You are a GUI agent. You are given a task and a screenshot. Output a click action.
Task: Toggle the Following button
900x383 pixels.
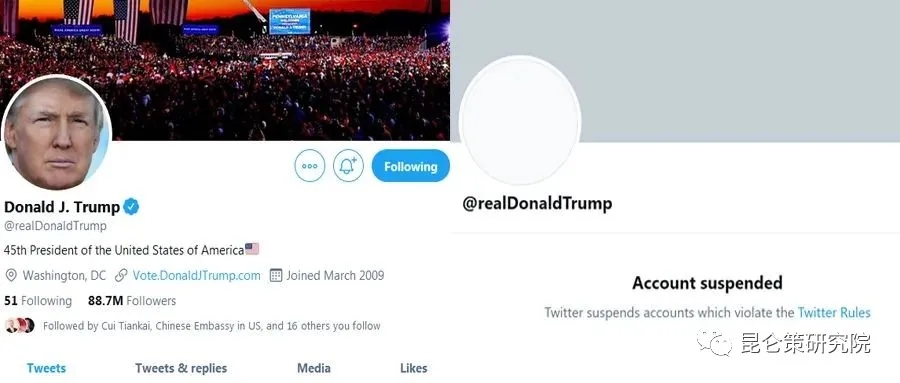point(410,167)
